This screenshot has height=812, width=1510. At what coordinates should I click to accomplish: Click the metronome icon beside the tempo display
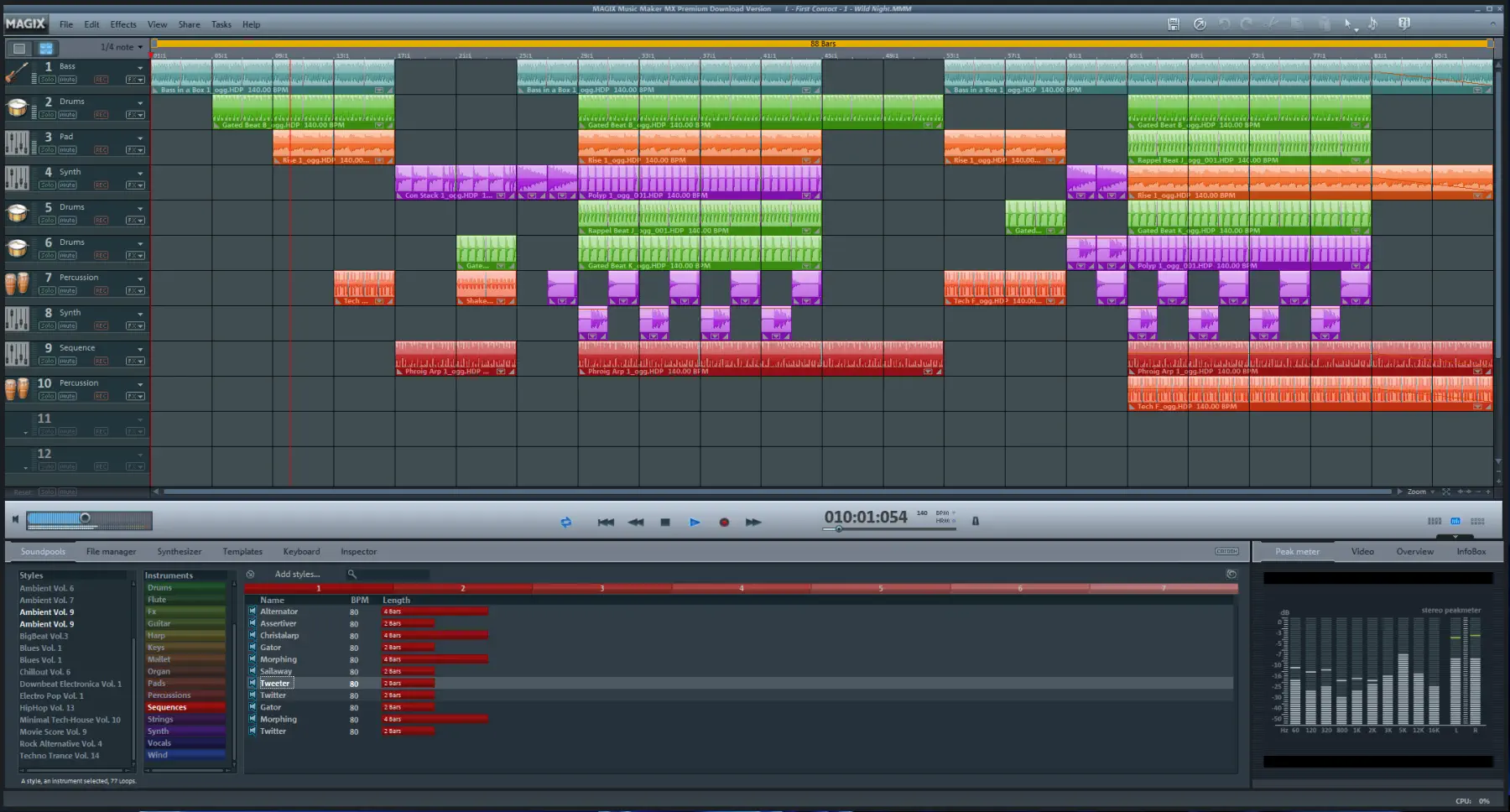(x=975, y=521)
